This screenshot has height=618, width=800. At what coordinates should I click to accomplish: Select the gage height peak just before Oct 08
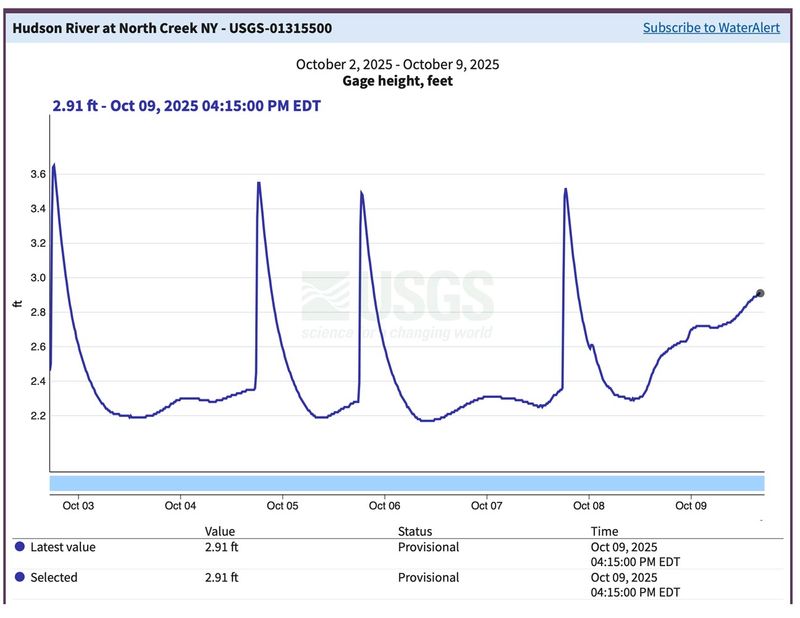pos(566,189)
